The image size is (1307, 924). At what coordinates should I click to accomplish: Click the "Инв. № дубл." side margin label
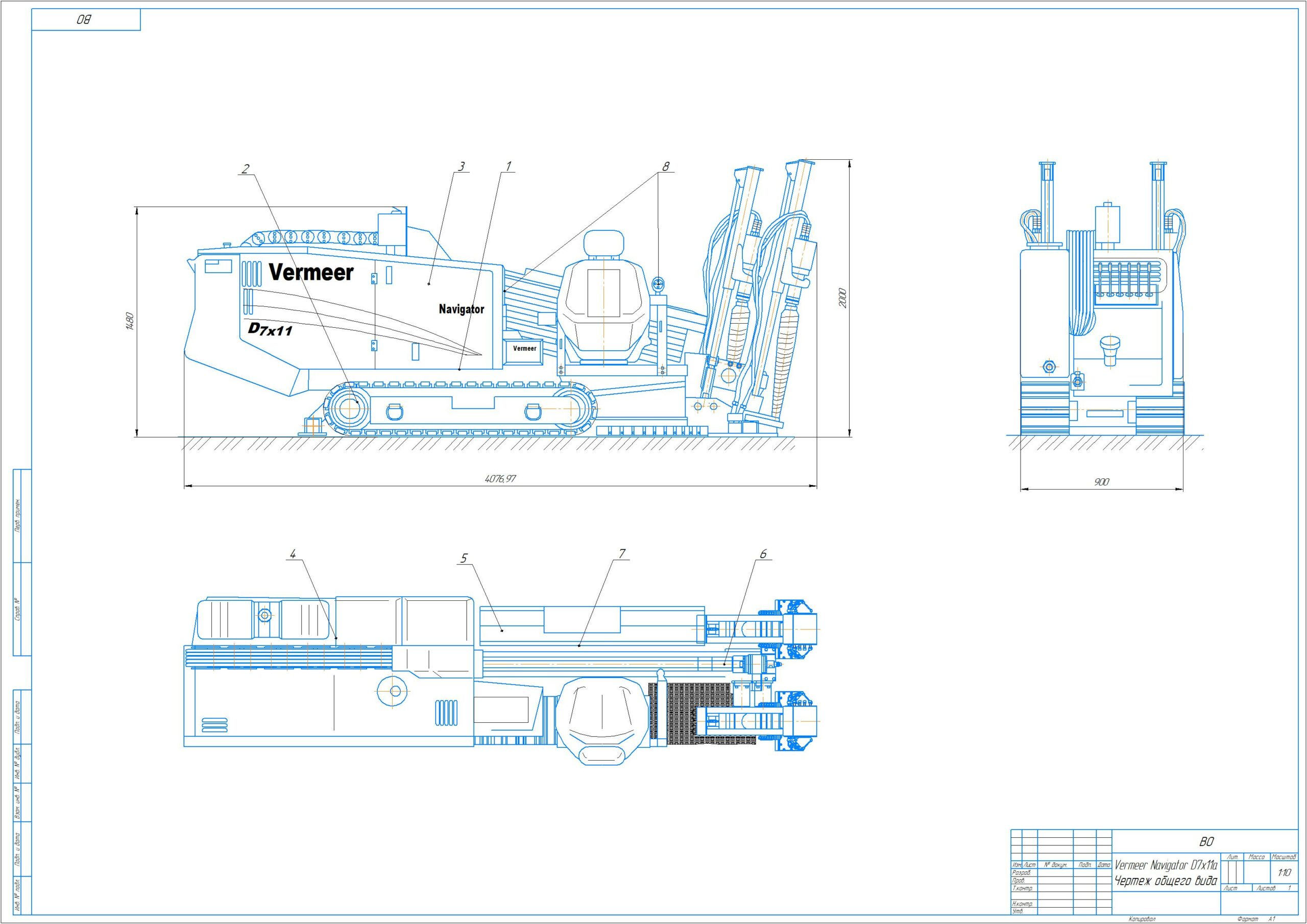click(18, 763)
